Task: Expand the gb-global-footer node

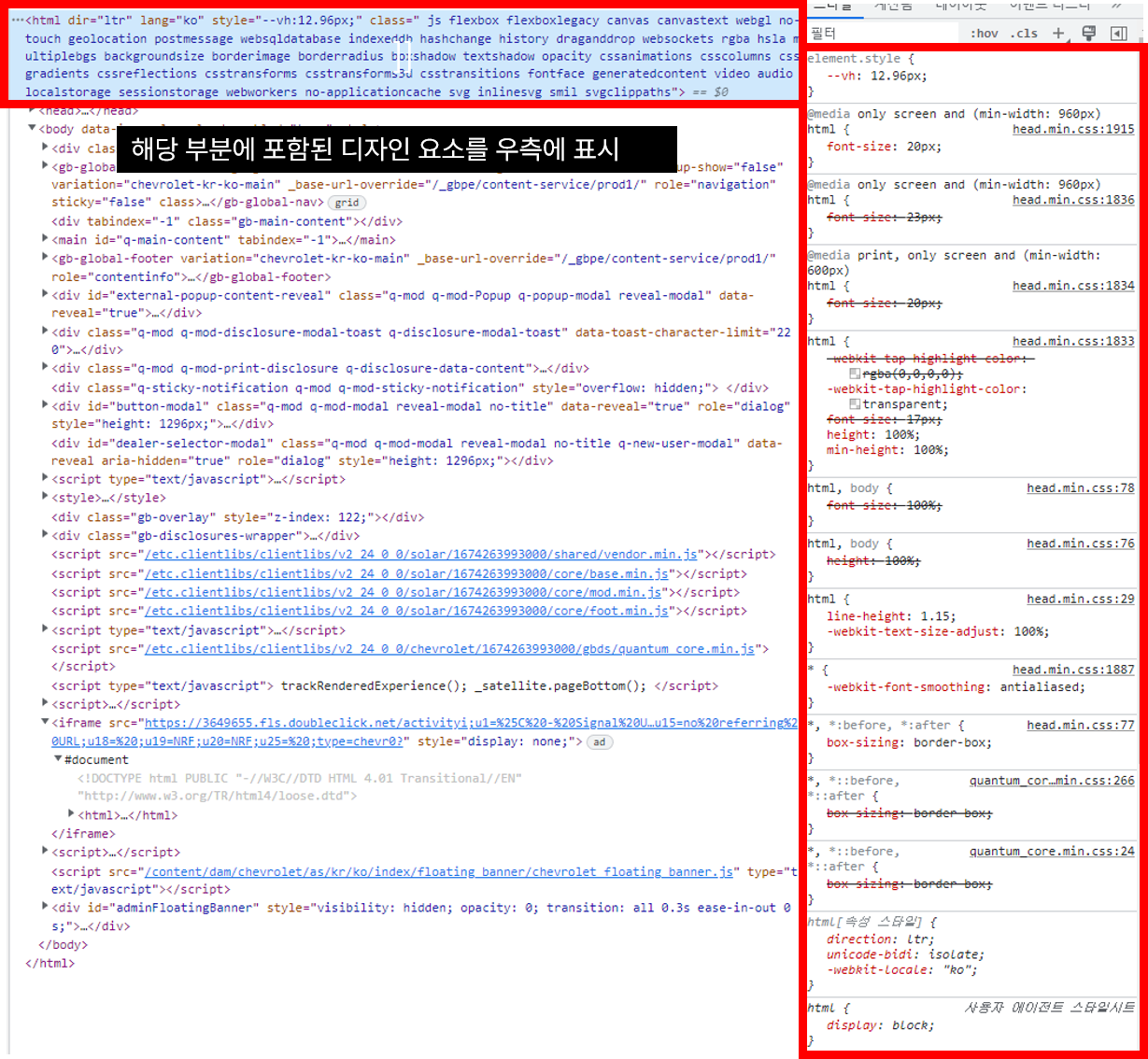Action: coord(45,258)
